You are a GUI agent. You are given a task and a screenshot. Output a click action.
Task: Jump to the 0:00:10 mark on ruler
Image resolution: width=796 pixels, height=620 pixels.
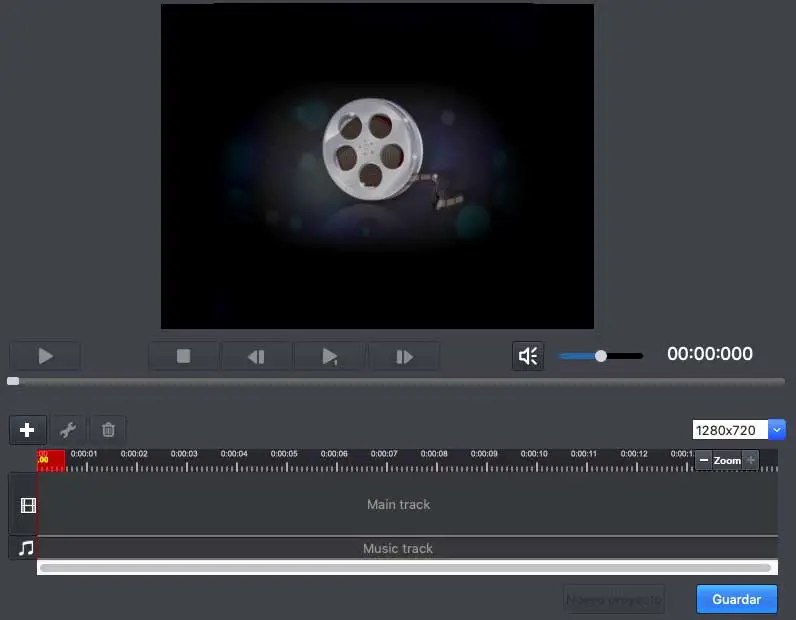[x=534, y=453]
